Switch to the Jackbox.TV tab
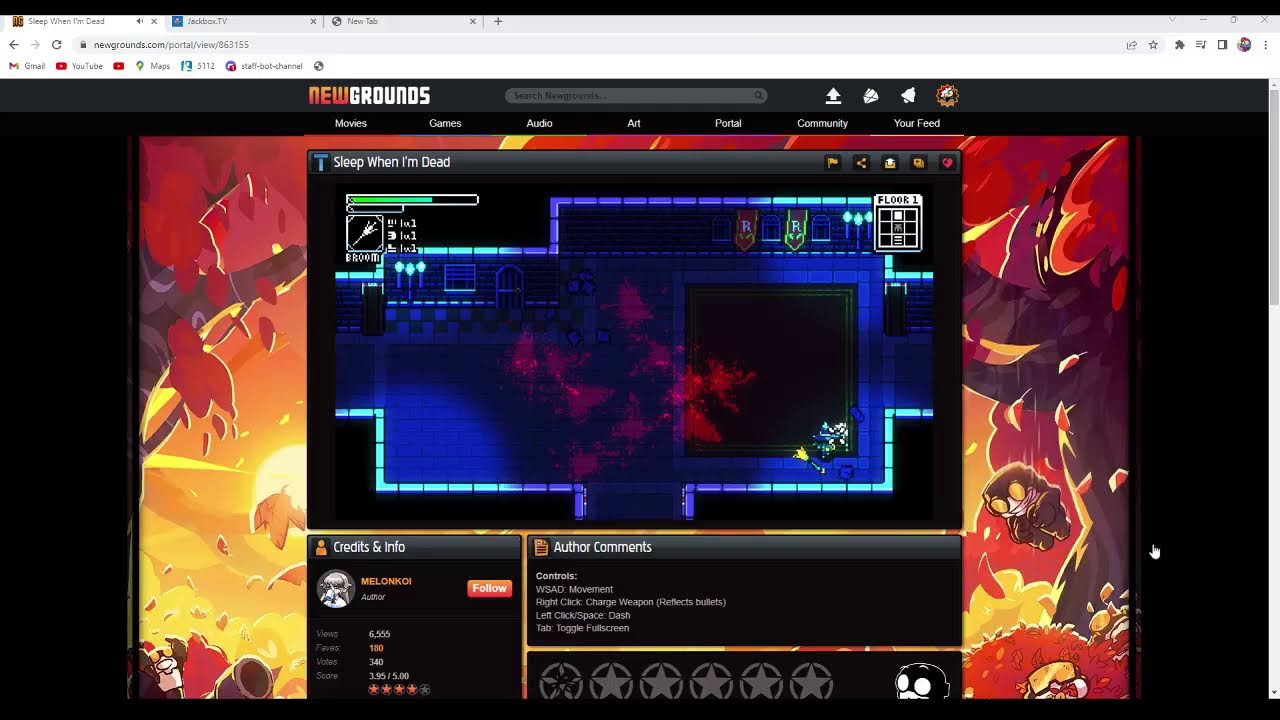Screen dimensions: 1280x720 point(245,21)
